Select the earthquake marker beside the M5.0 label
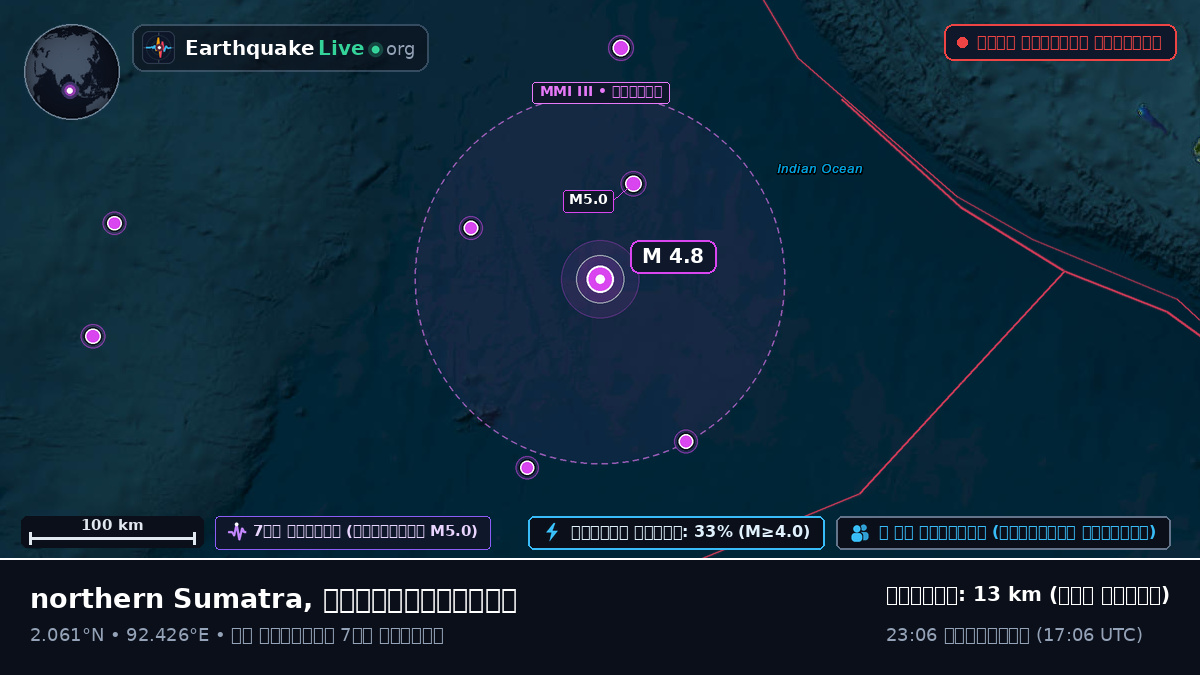The image size is (1200, 675). (x=633, y=184)
